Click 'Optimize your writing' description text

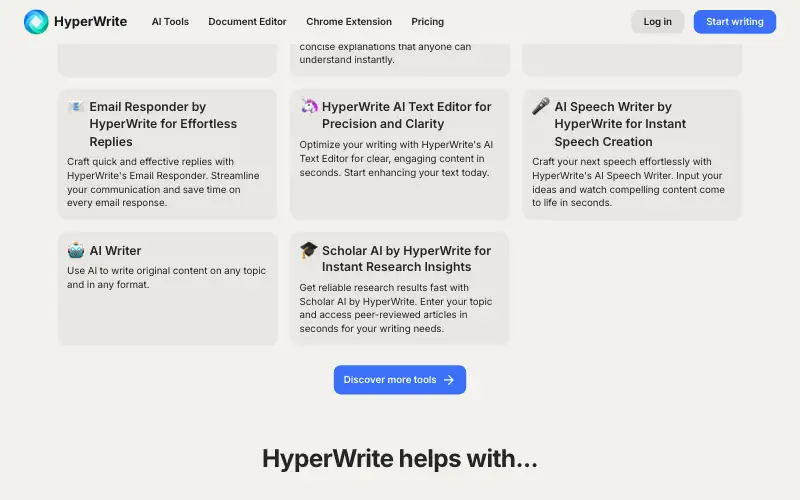(x=396, y=159)
